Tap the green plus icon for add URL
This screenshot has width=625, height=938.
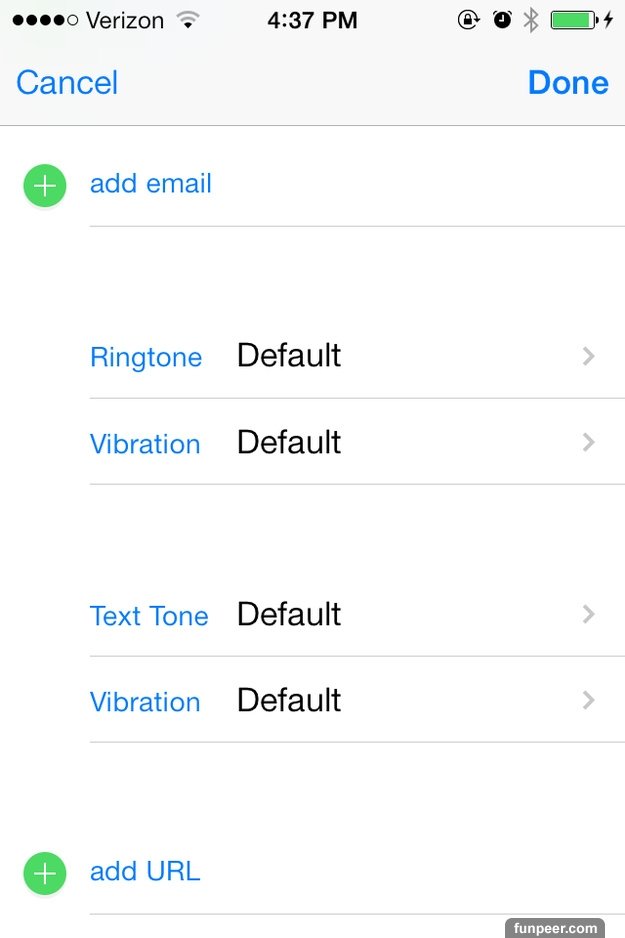click(x=45, y=873)
